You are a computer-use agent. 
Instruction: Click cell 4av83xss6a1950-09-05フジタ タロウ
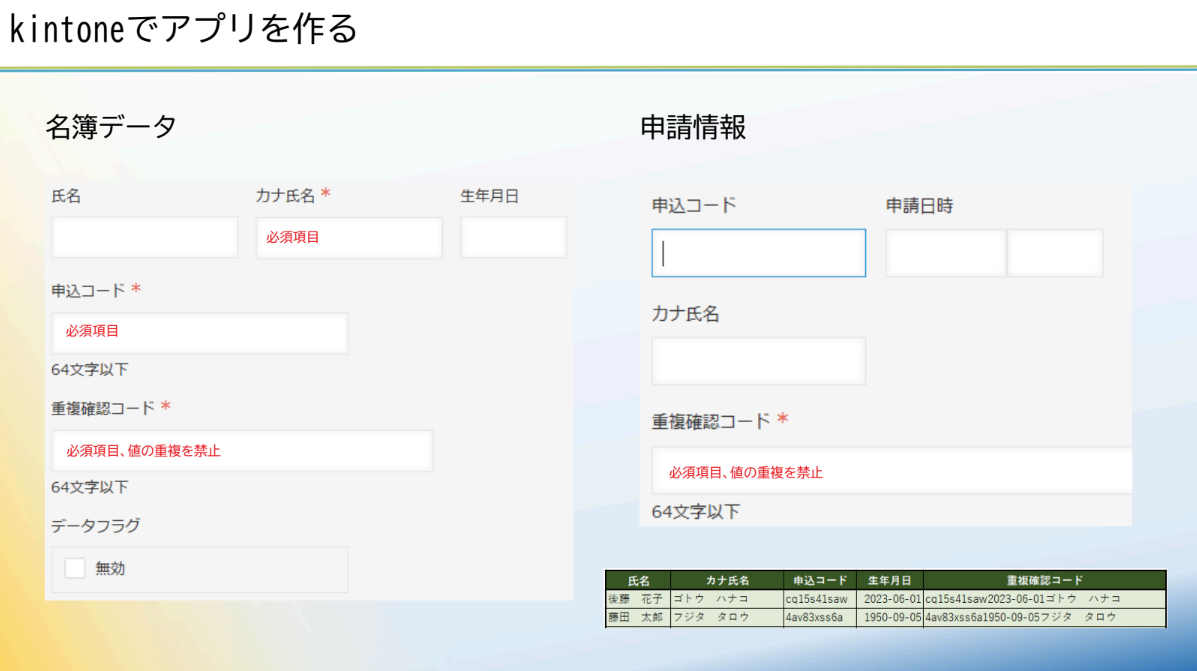[1044, 618]
